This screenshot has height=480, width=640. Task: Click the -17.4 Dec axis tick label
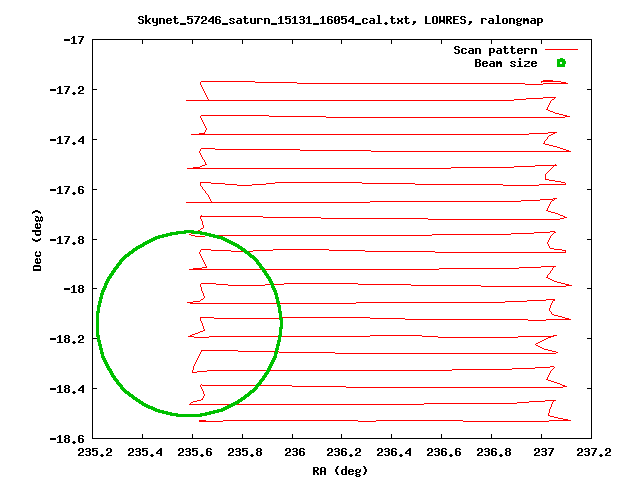pos(67,140)
